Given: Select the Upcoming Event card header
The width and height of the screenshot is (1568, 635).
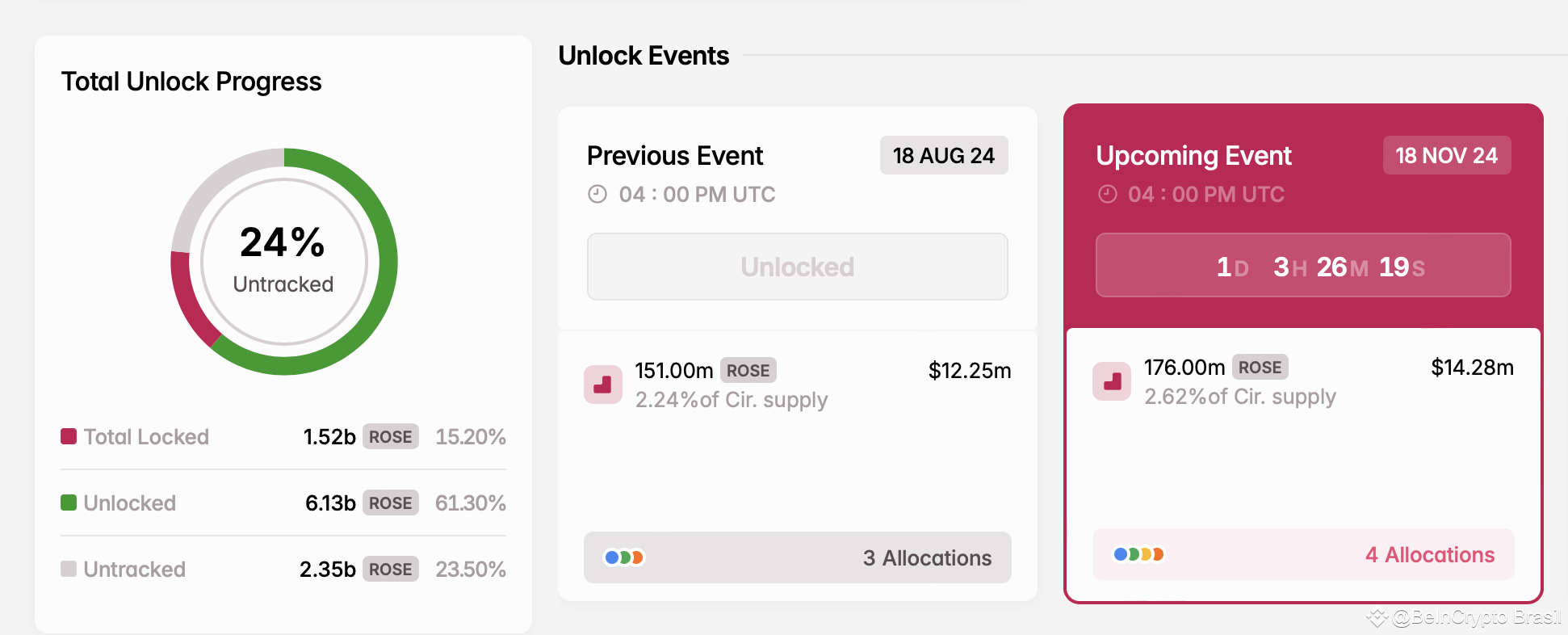Looking at the screenshot, I should tap(1193, 155).
